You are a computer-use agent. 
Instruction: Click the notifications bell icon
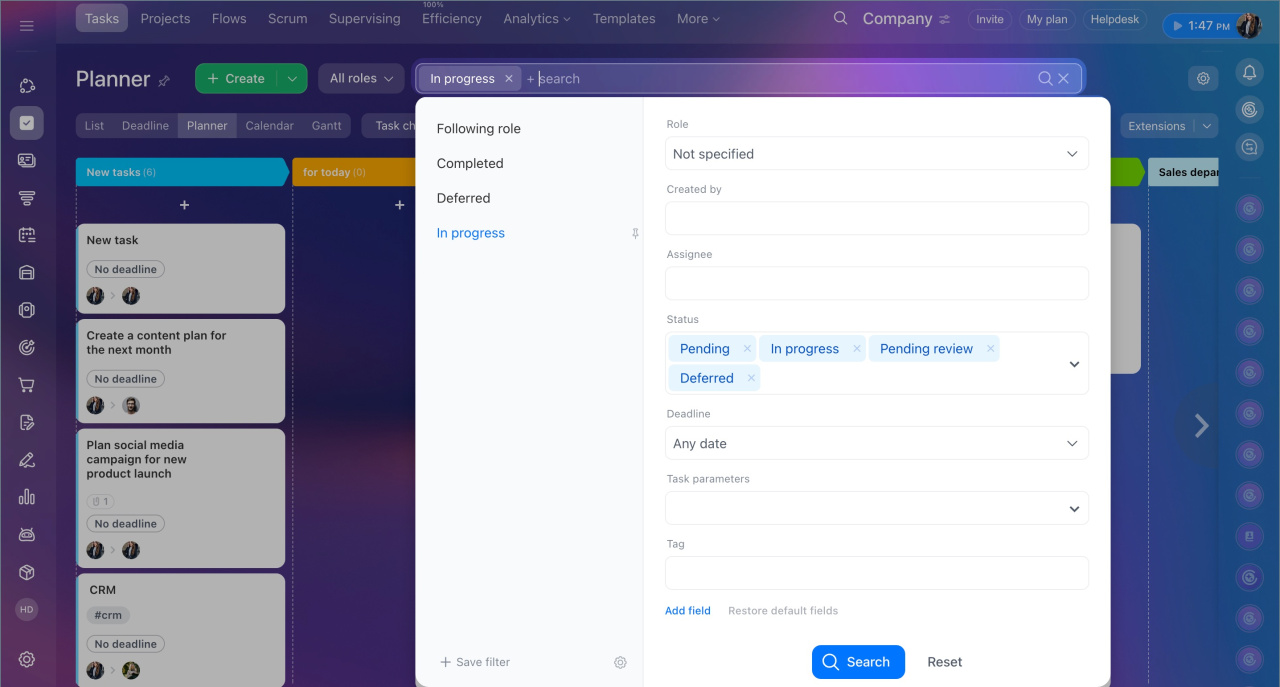[x=1249, y=72]
